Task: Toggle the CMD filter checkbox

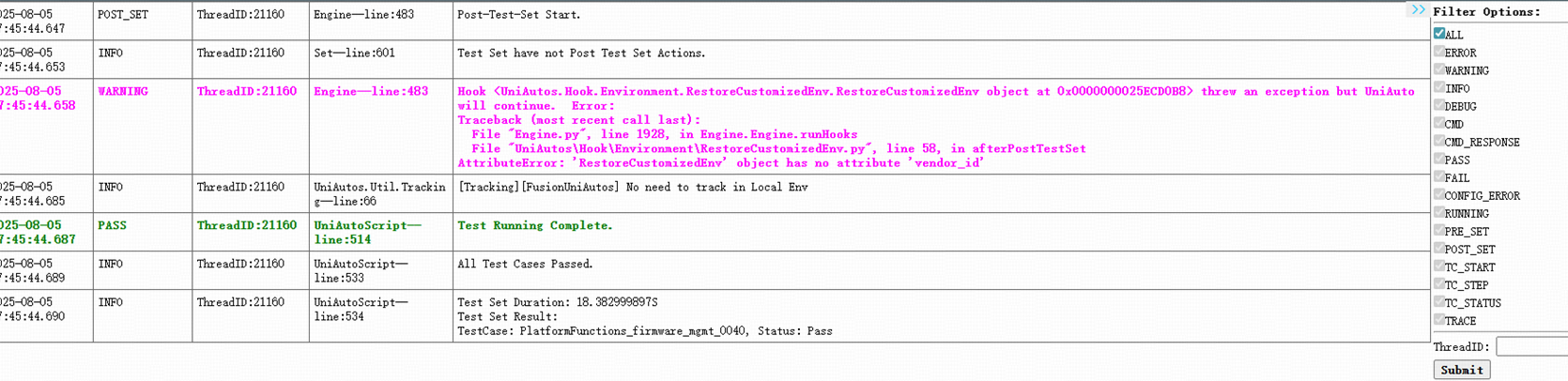Action: (1439, 123)
